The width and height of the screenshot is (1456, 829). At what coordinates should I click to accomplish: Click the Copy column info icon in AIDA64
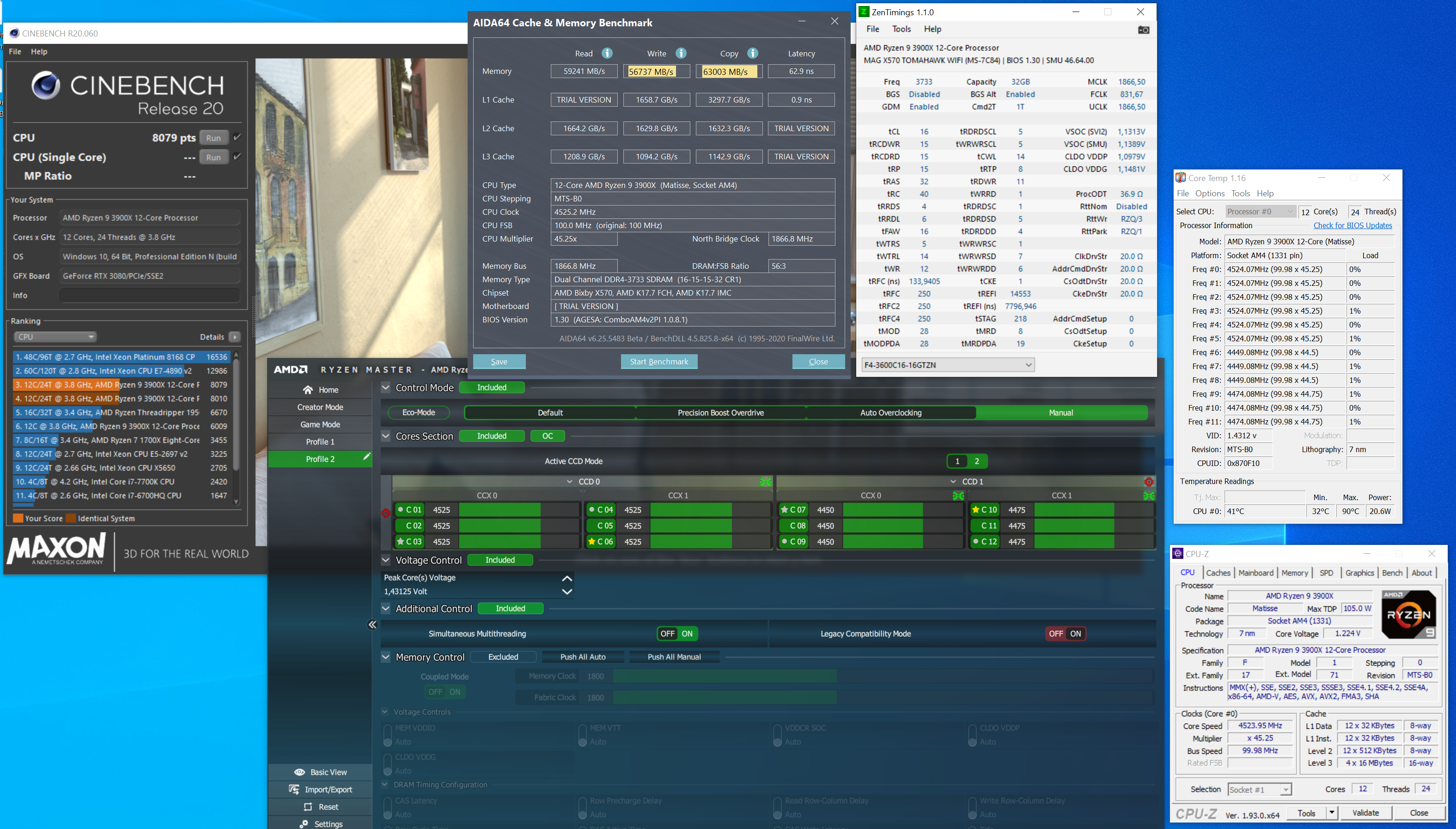(x=753, y=54)
